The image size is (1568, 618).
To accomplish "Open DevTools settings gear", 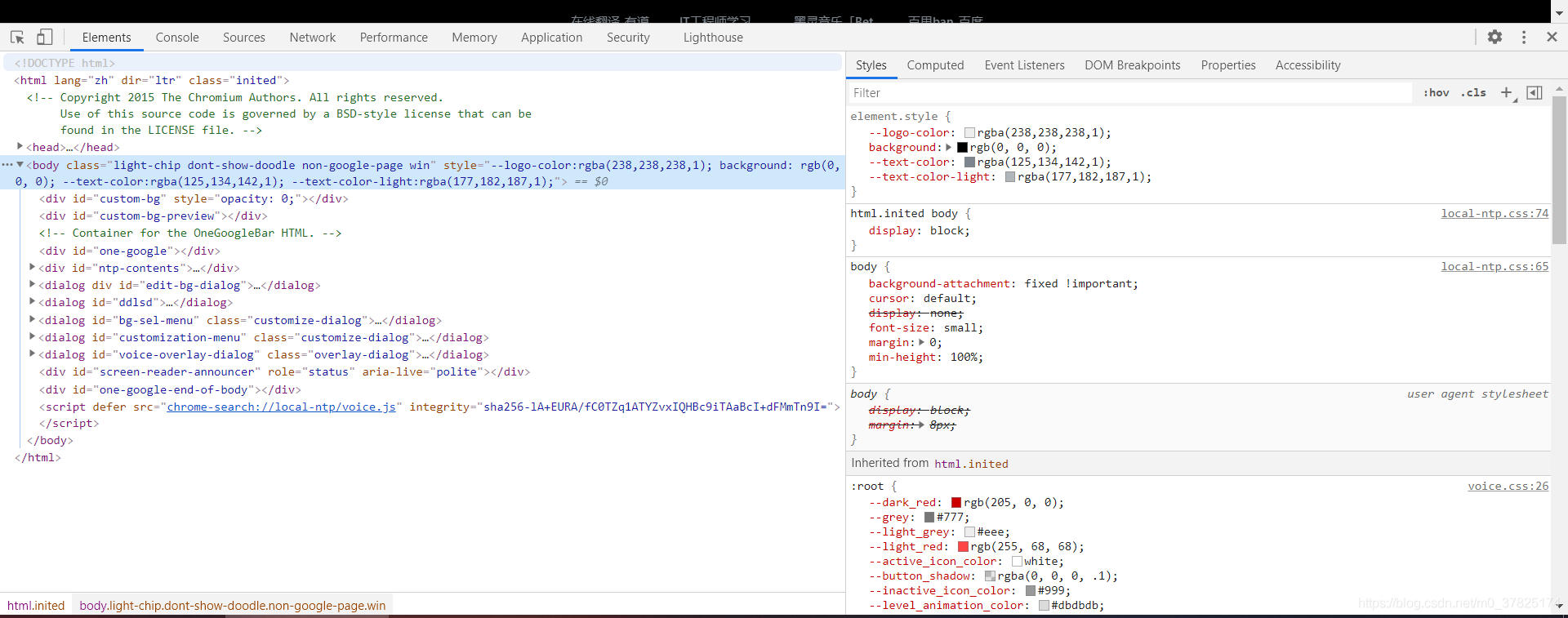I will 1494,37.
